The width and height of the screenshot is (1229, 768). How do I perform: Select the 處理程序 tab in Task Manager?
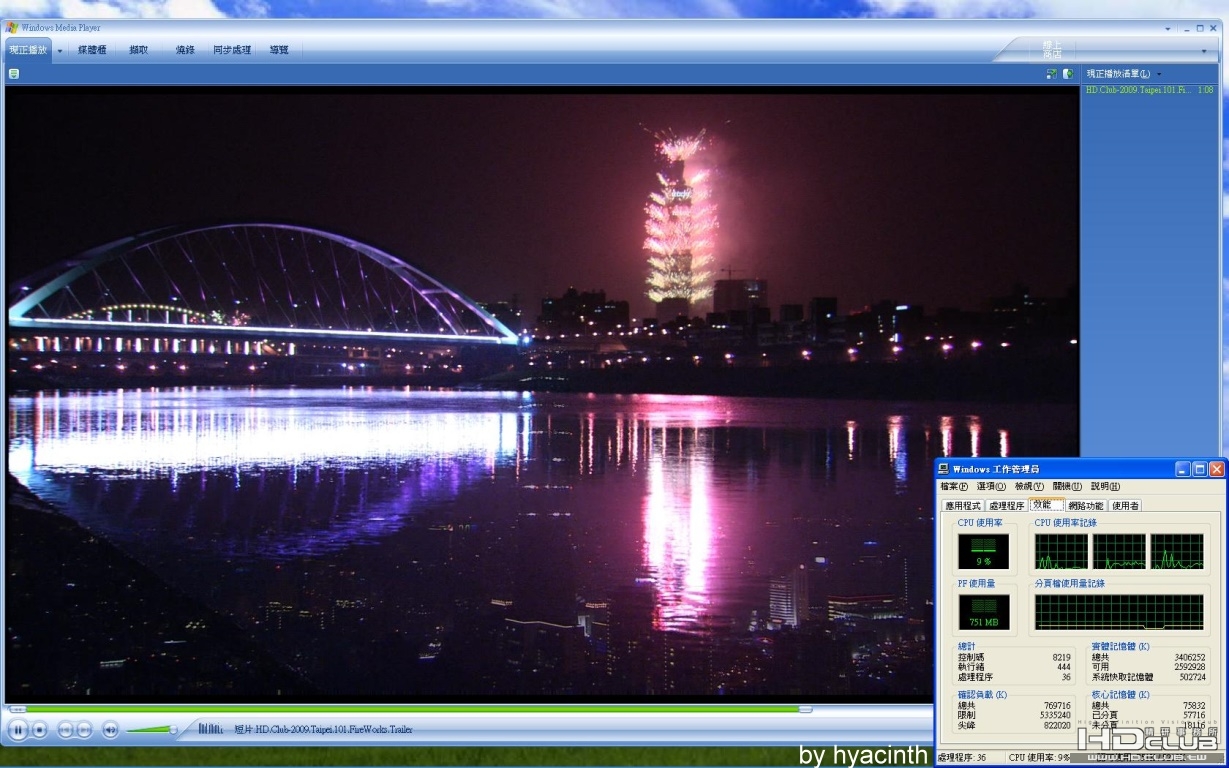(1007, 506)
